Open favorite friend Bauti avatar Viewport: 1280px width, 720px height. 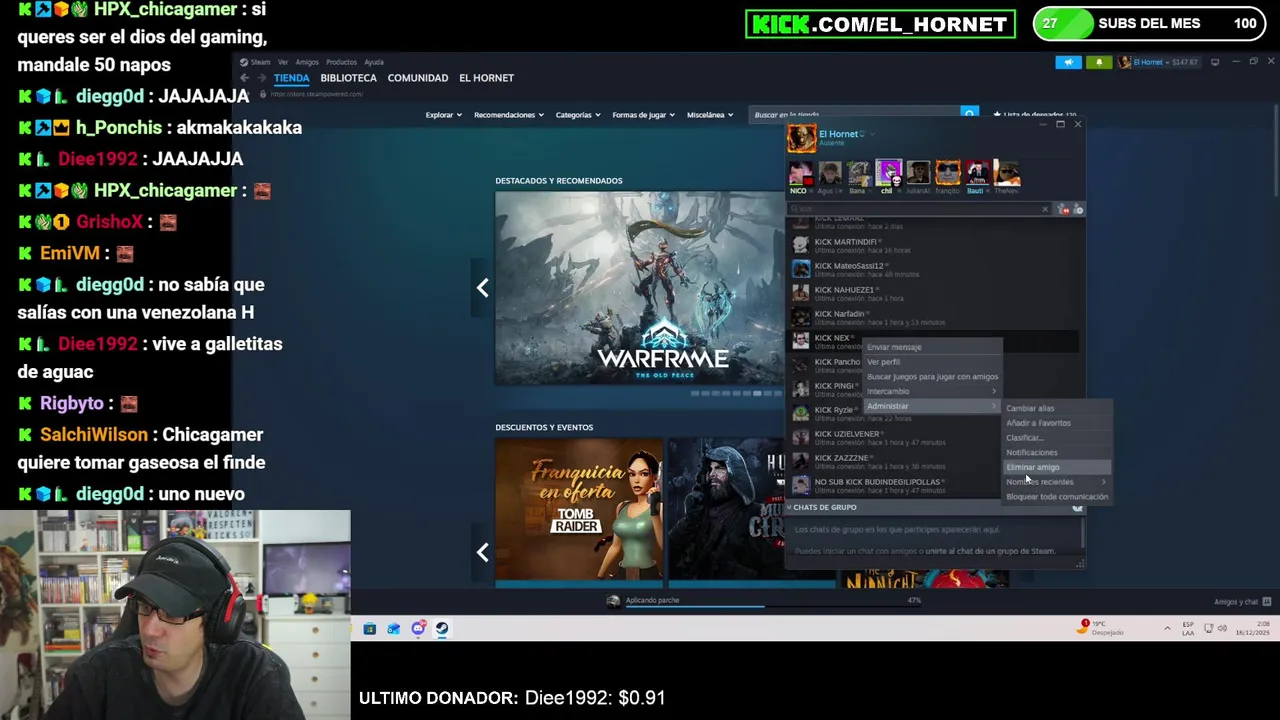976,174
